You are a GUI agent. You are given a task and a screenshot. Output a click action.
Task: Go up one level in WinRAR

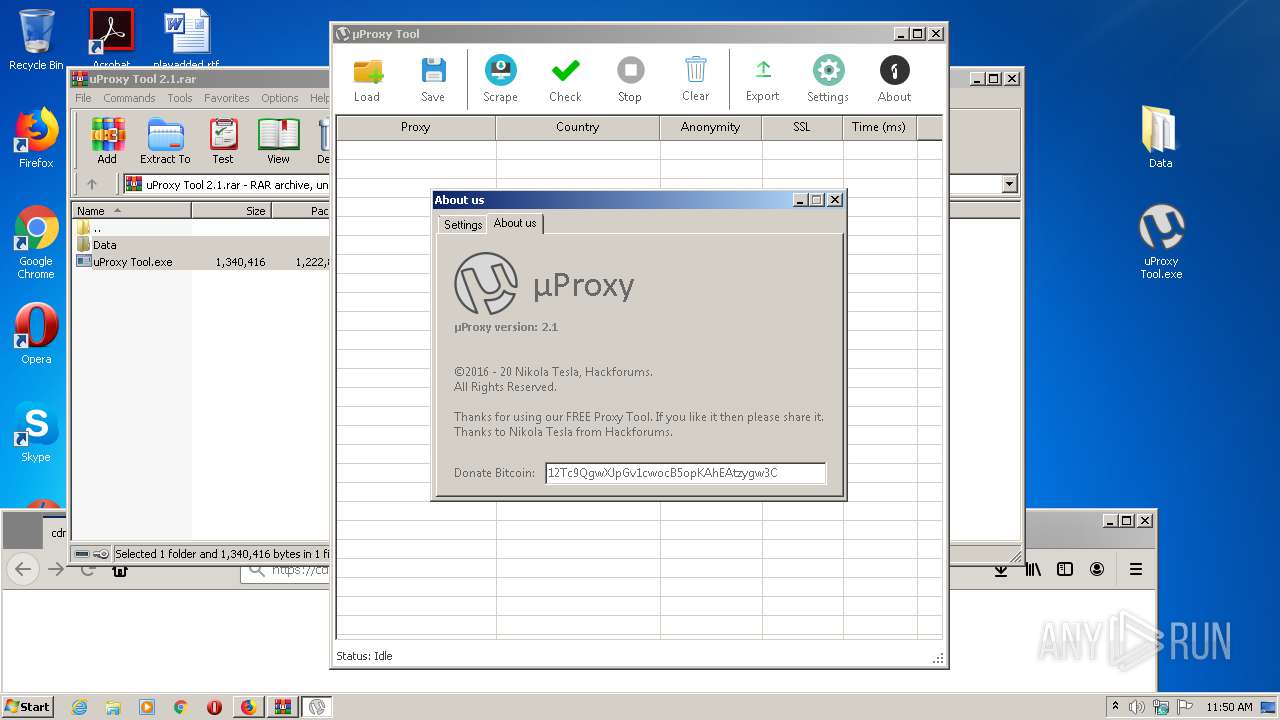point(92,184)
